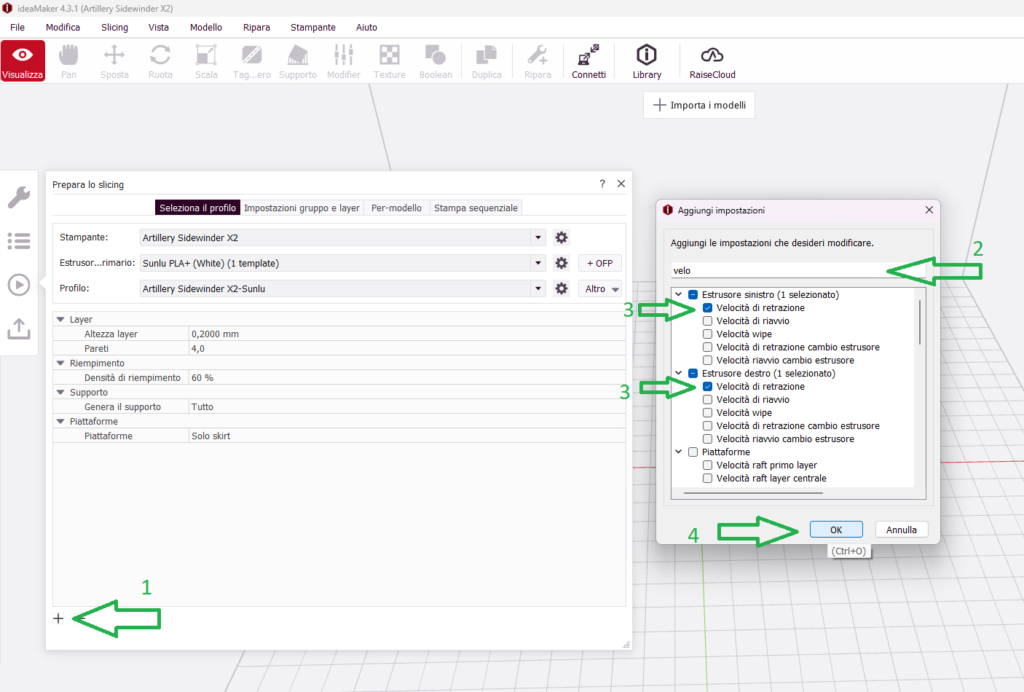The width and height of the screenshot is (1024, 692).
Task: Open filament settings gear next to Estrusore
Action: coord(561,263)
